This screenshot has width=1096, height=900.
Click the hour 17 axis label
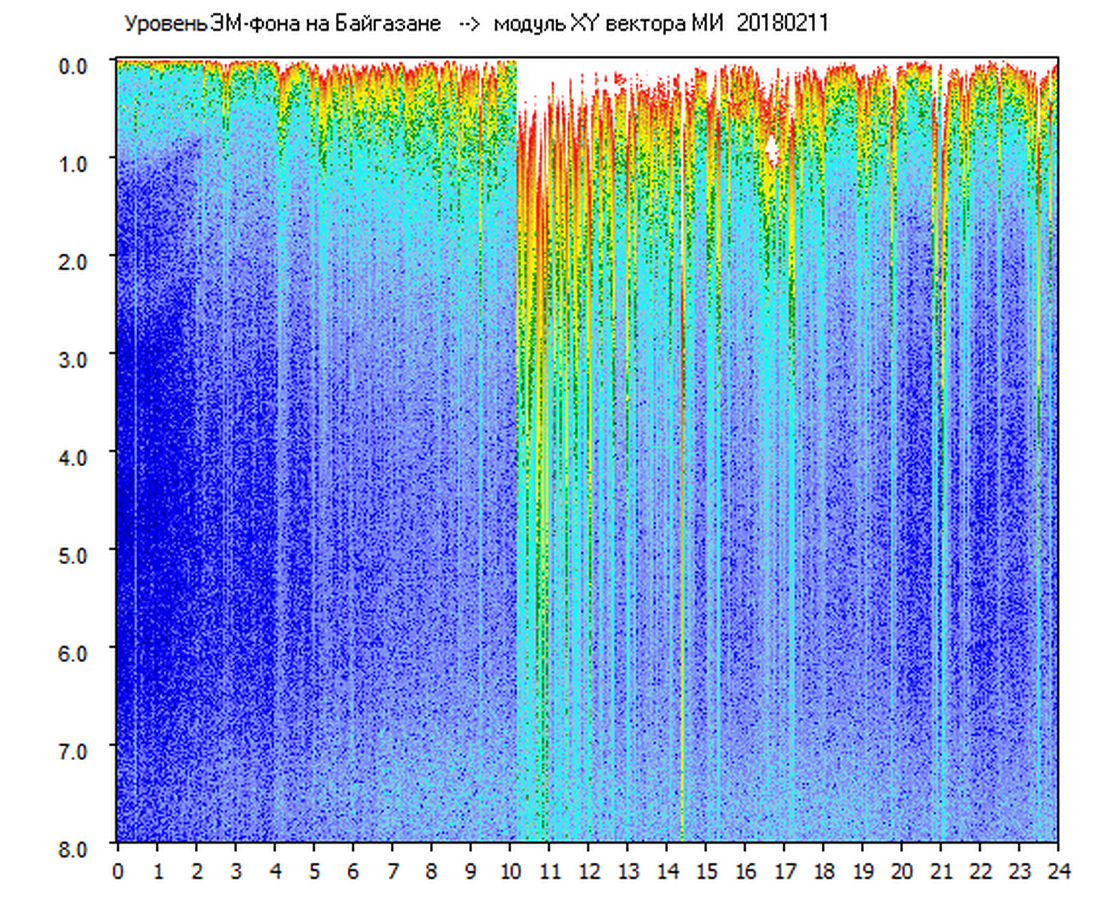pyautogui.click(x=785, y=871)
